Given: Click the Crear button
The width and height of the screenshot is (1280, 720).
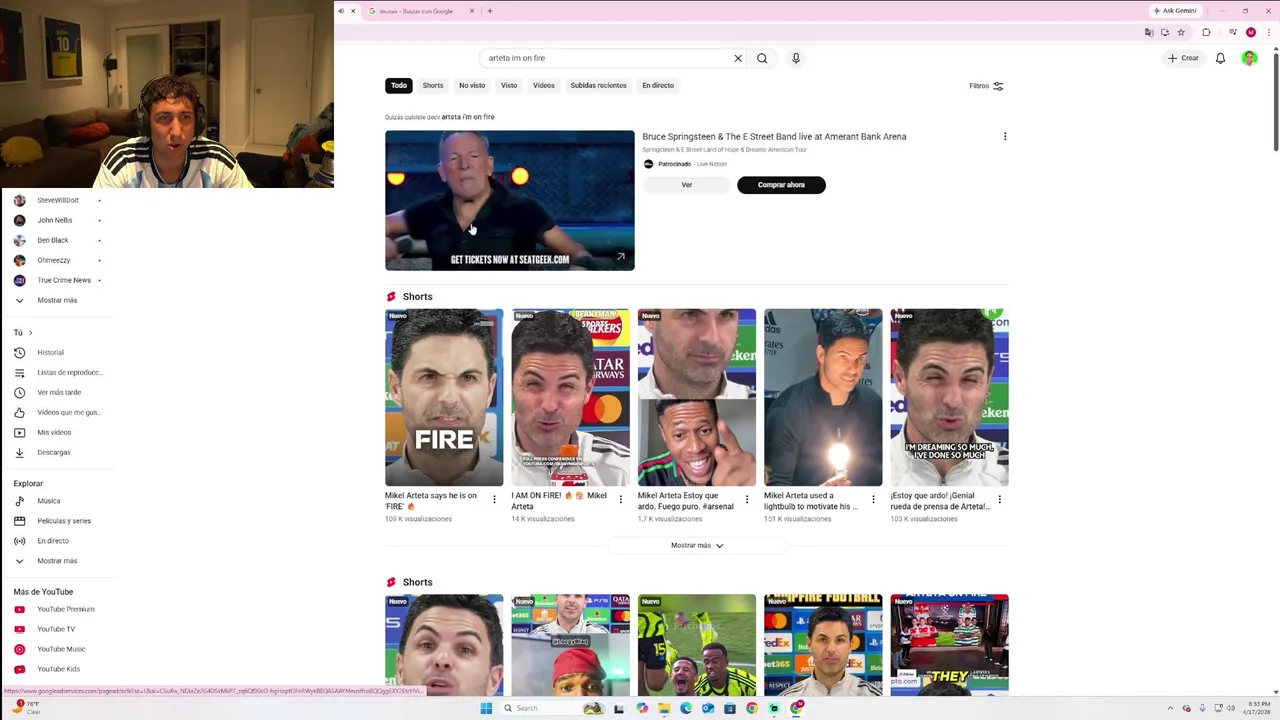Looking at the screenshot, I should pyautogui.click(x=1182, y=58).
